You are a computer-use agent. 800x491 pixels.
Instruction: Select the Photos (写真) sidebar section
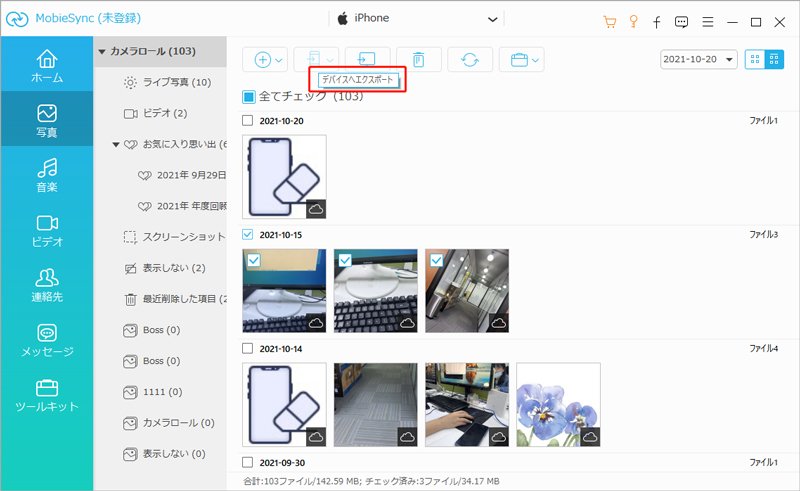pyautogui.click(x=47, y=120)
